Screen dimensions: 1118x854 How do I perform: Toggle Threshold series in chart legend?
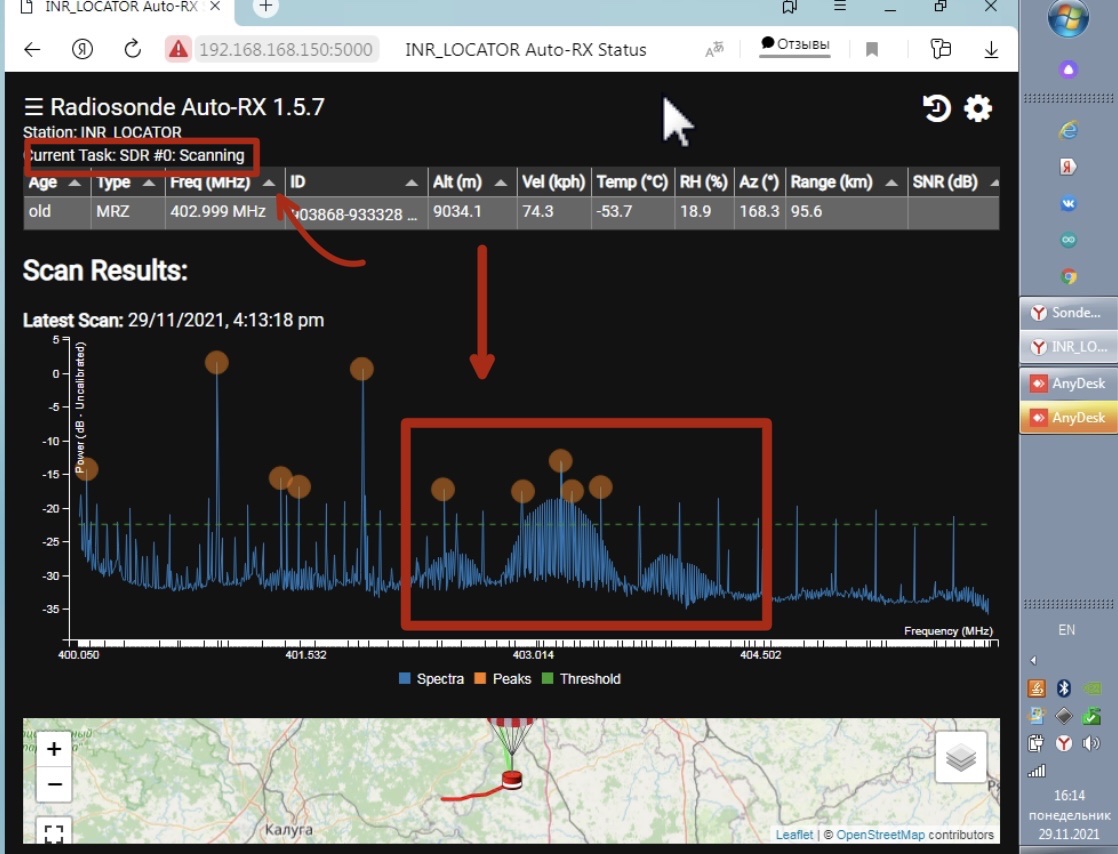pos(581,679)
